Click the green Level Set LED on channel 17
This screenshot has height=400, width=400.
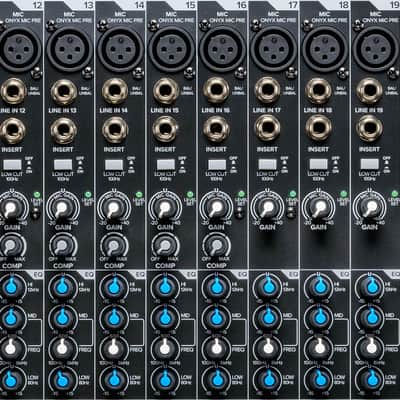tap(292, 194)
